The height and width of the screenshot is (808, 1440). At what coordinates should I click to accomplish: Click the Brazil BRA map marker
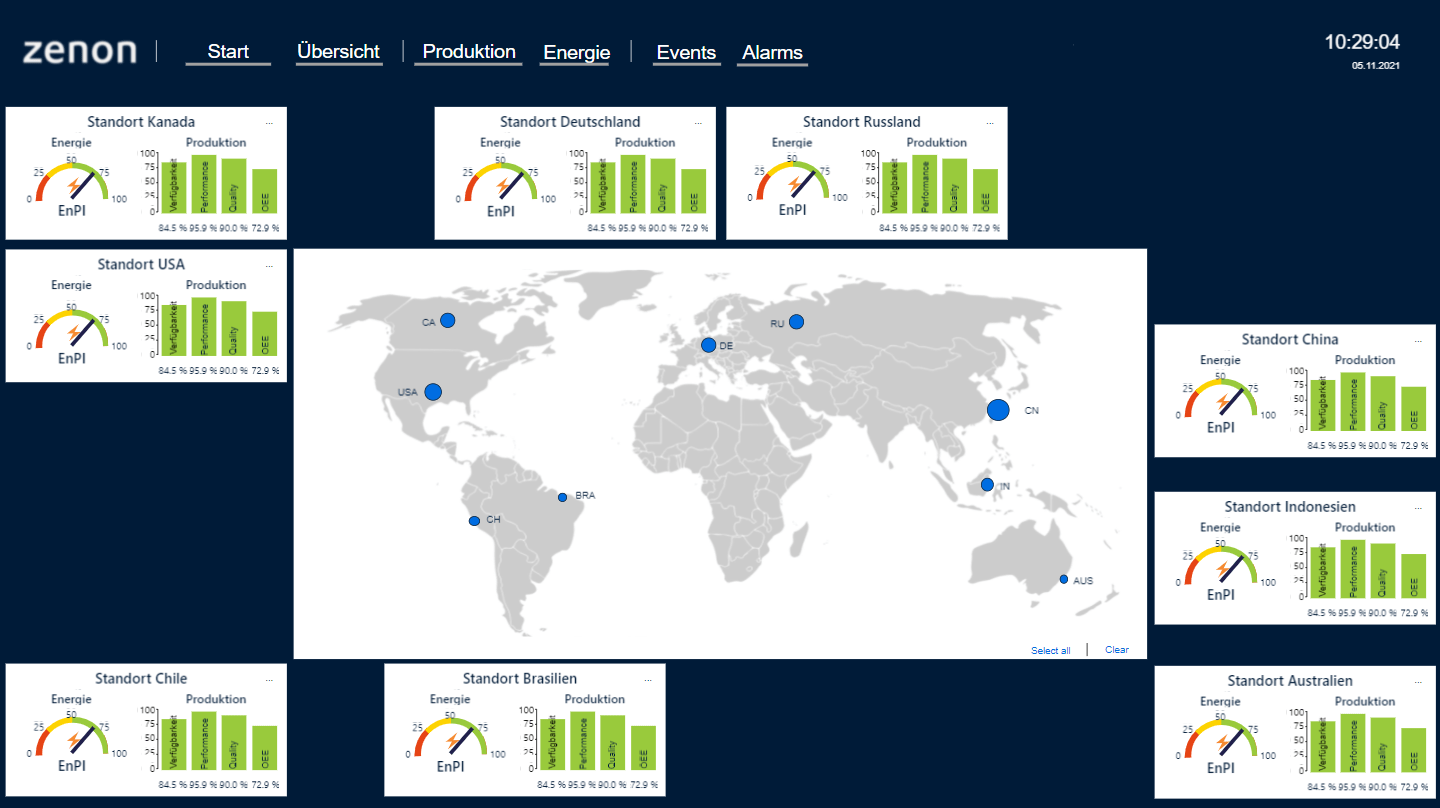(562, 498)
